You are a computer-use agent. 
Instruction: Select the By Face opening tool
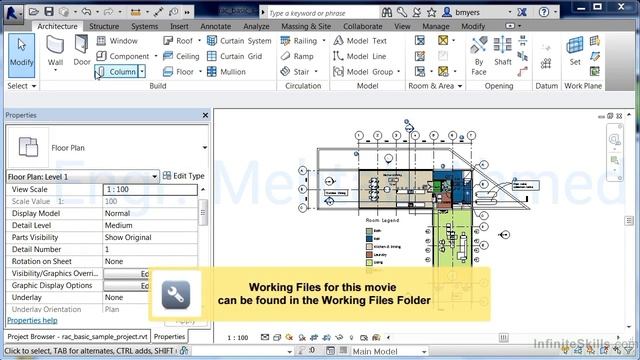[x=479, y=56]
